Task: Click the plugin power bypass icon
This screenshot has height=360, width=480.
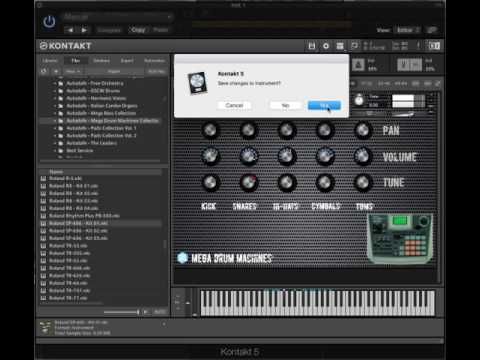Action: 49,22
